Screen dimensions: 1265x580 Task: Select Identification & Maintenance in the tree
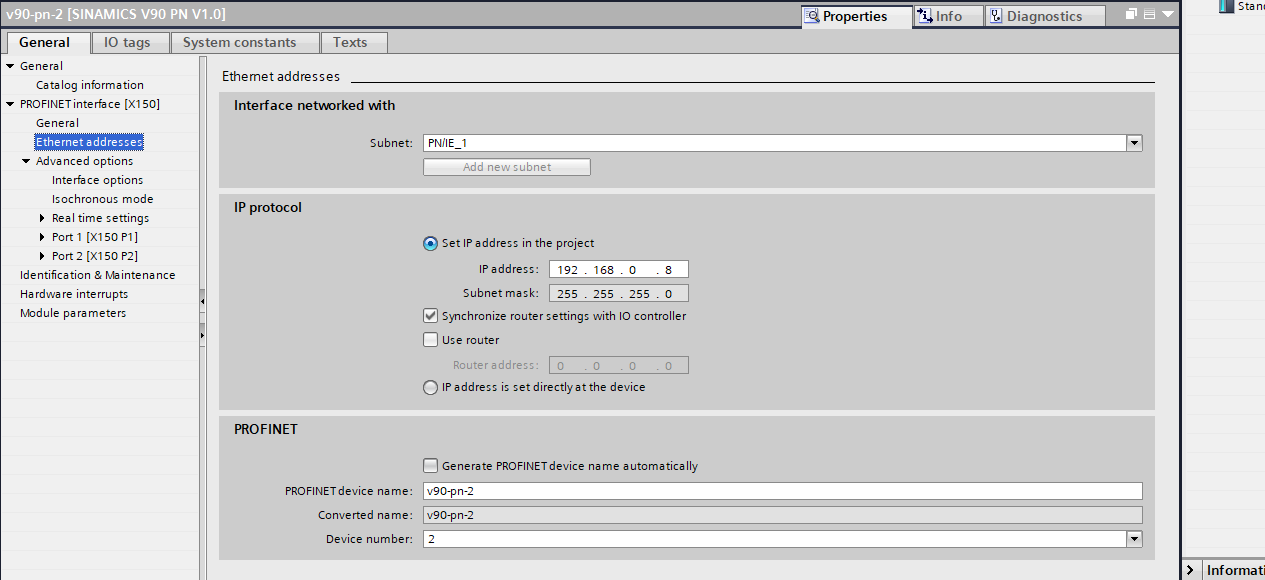click(x=97, y=275)
